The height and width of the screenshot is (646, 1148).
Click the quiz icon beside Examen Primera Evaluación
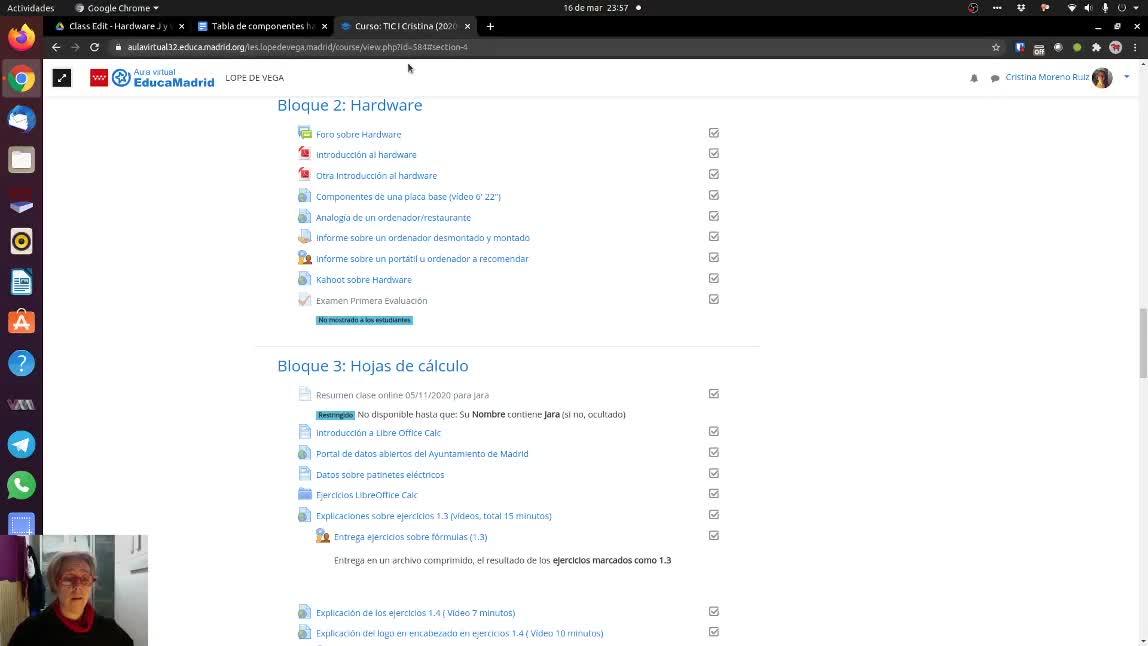point(305,300)
